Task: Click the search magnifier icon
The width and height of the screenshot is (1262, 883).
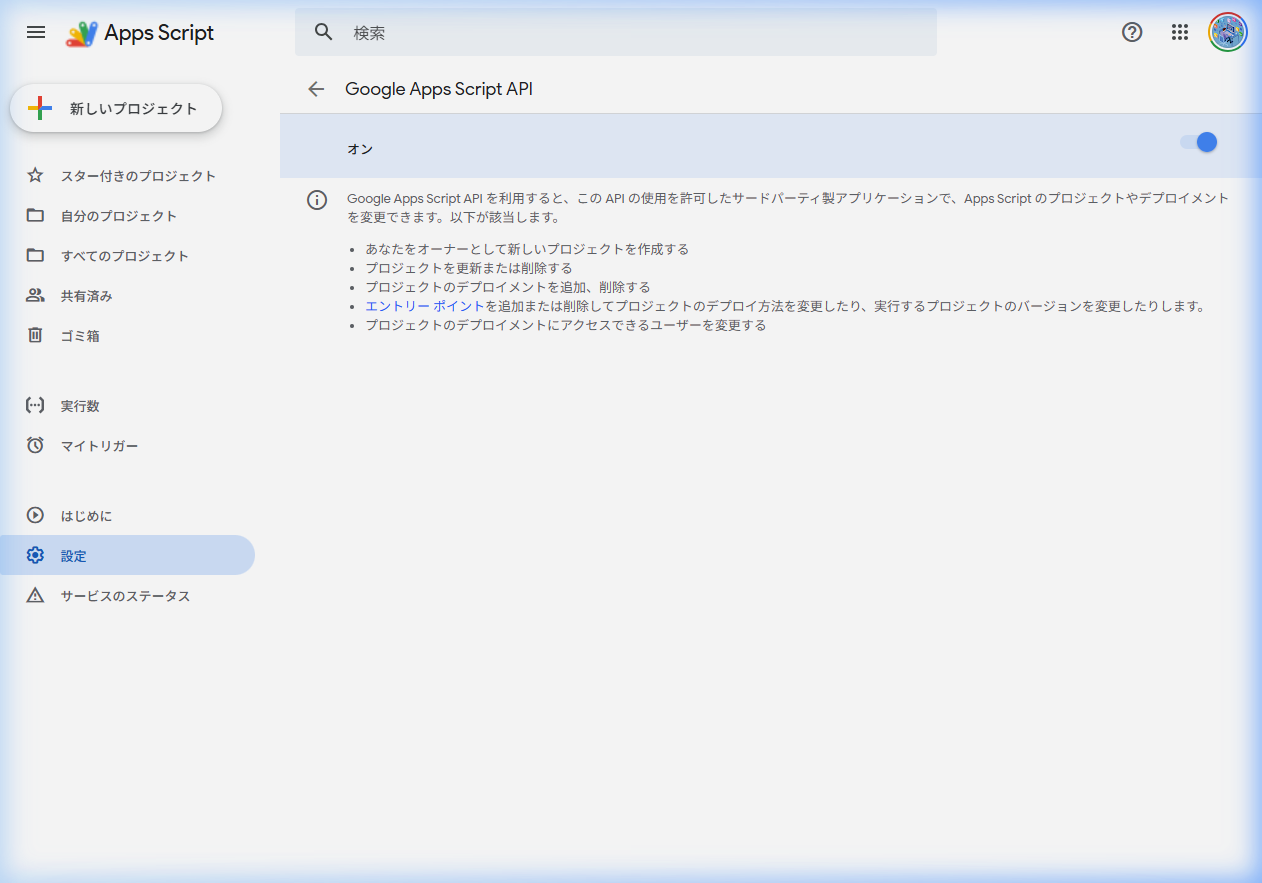Action: [323, 32]
